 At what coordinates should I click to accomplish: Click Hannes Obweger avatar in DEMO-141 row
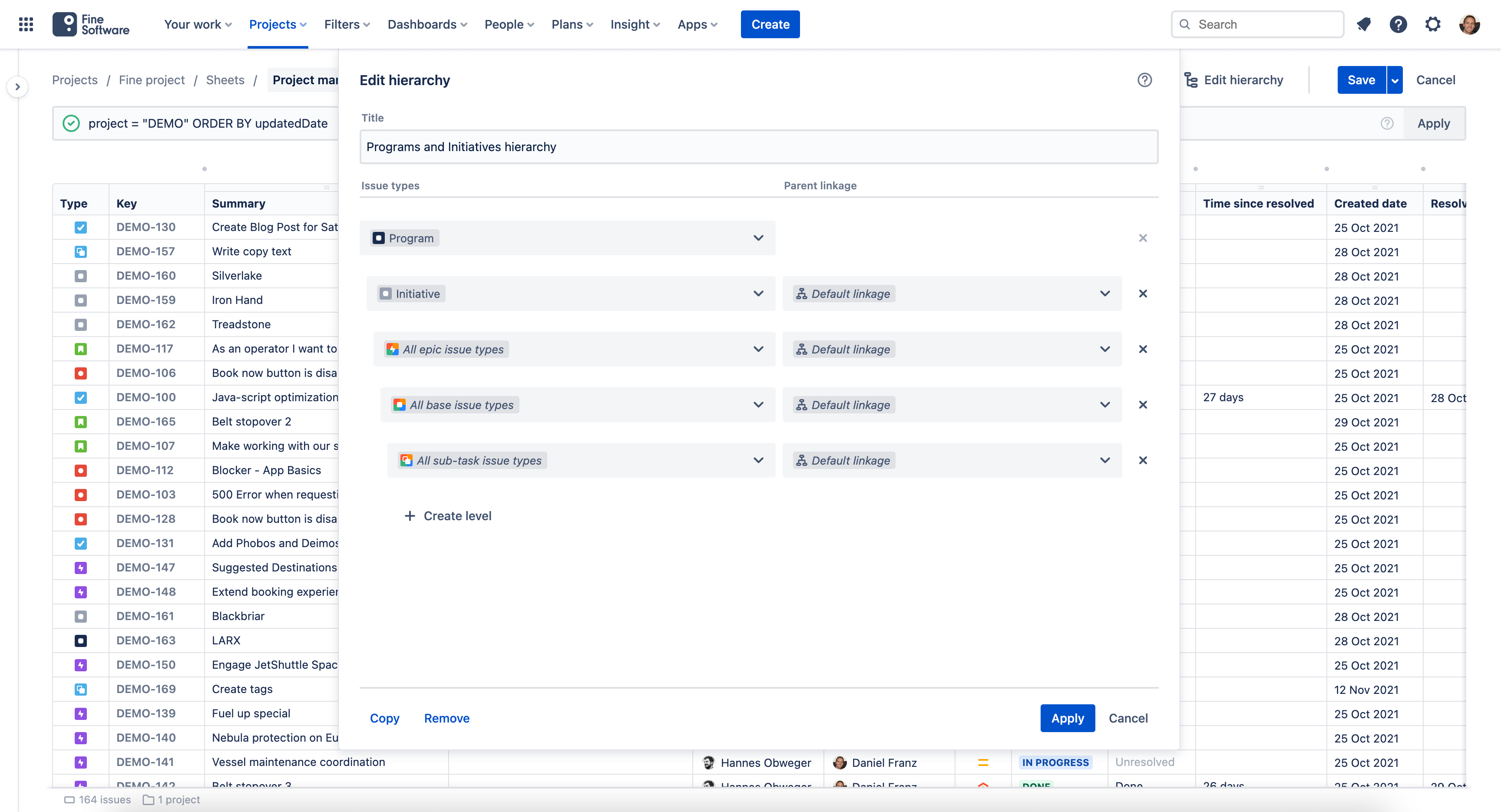(708, 762)
